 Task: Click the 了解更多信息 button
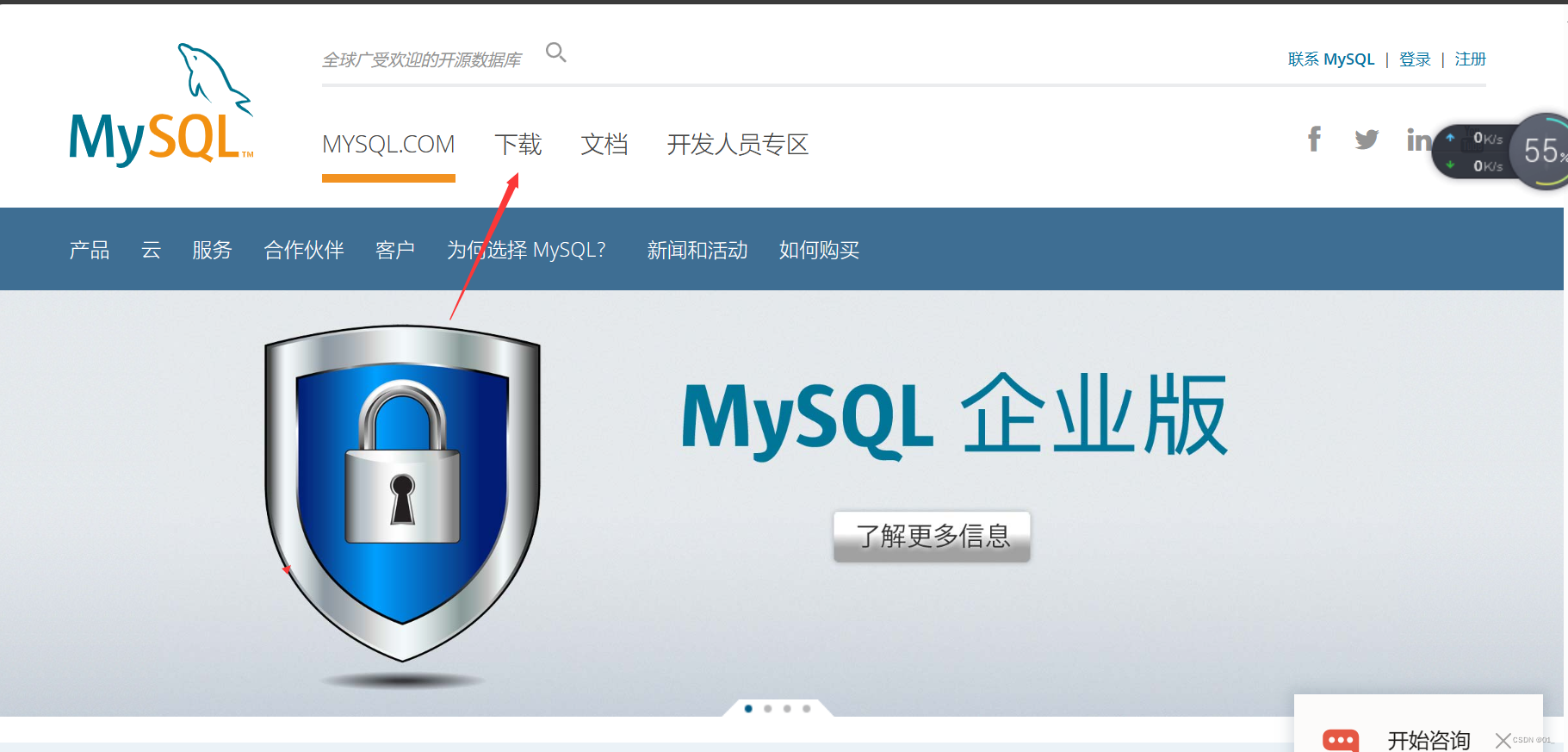[x=932, y=536]
